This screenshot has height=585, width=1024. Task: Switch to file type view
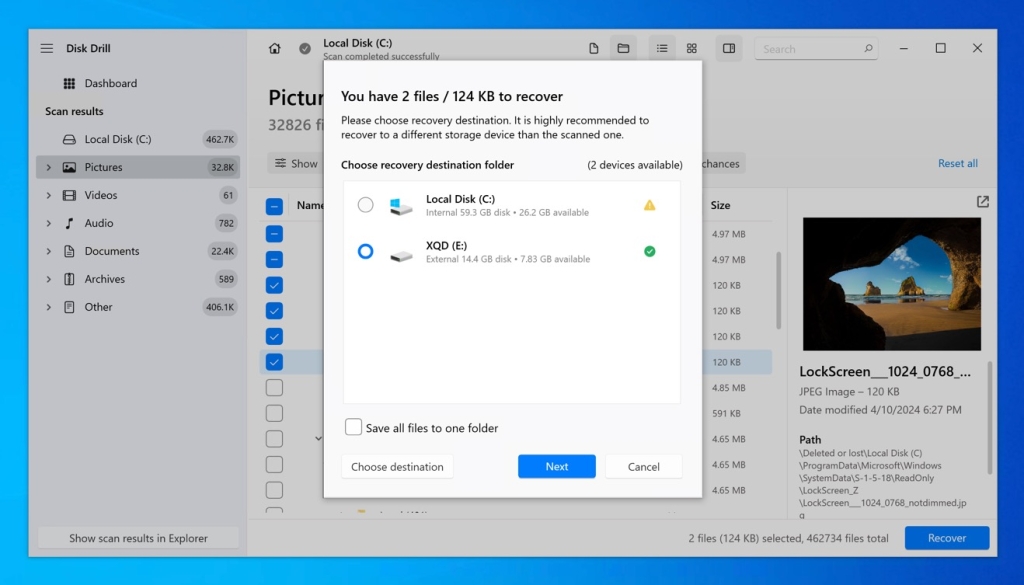coord(592,47)
